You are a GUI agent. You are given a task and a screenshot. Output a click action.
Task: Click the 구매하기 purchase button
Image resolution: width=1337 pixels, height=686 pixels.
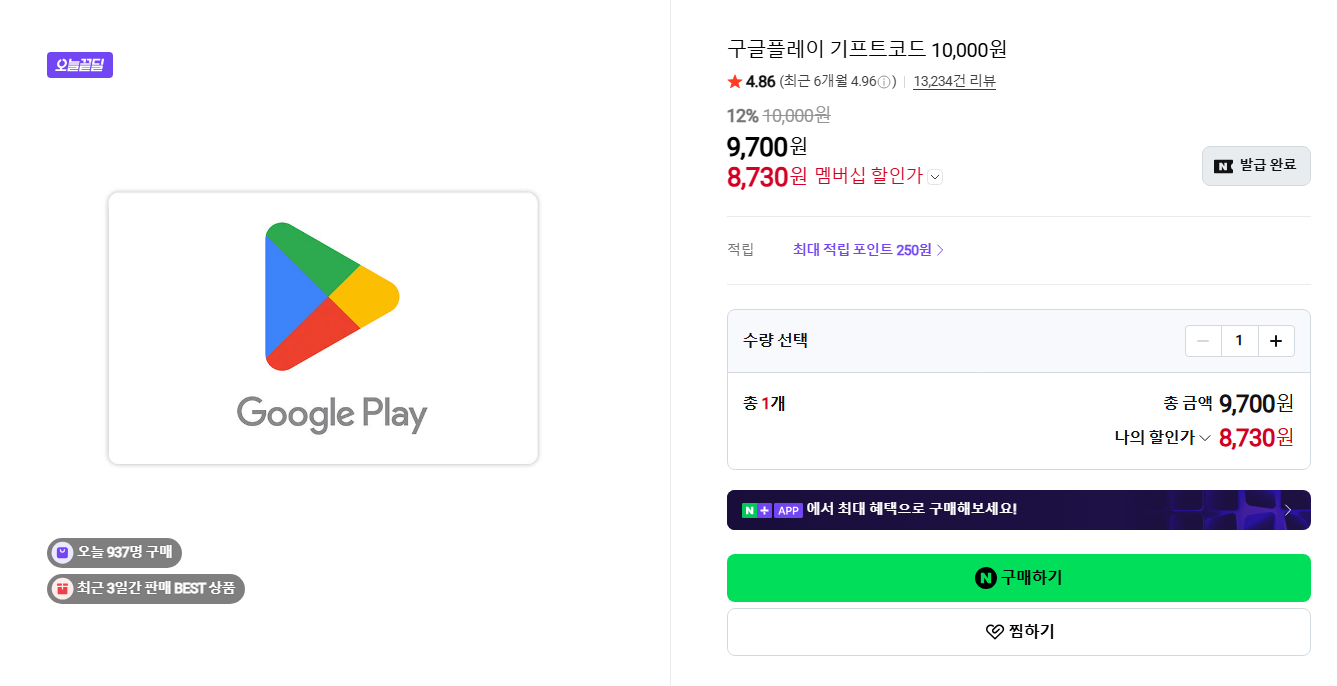tap(1018, 578)
